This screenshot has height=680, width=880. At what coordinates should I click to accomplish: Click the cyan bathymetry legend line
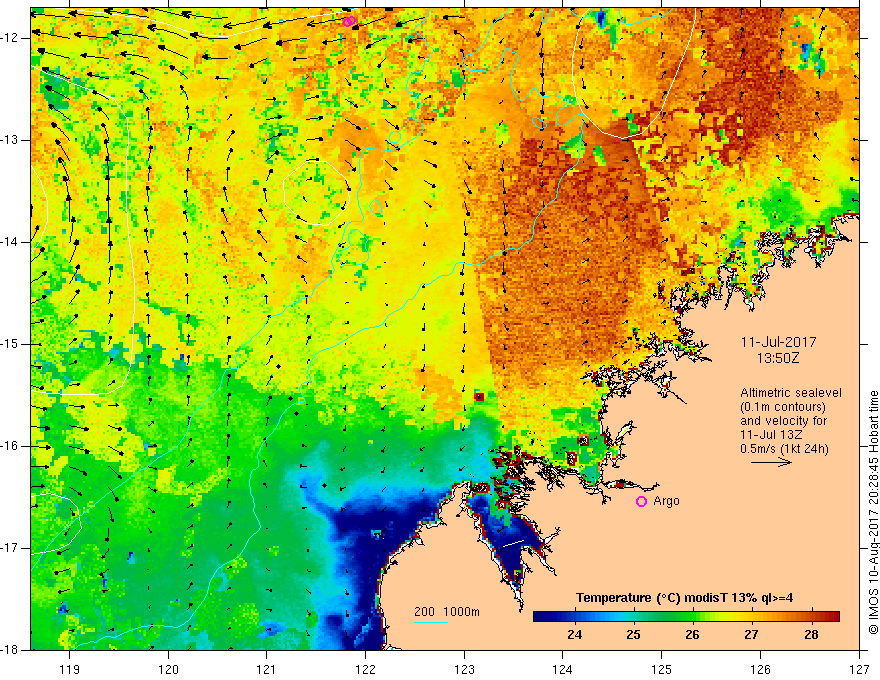tap(431, 622)
